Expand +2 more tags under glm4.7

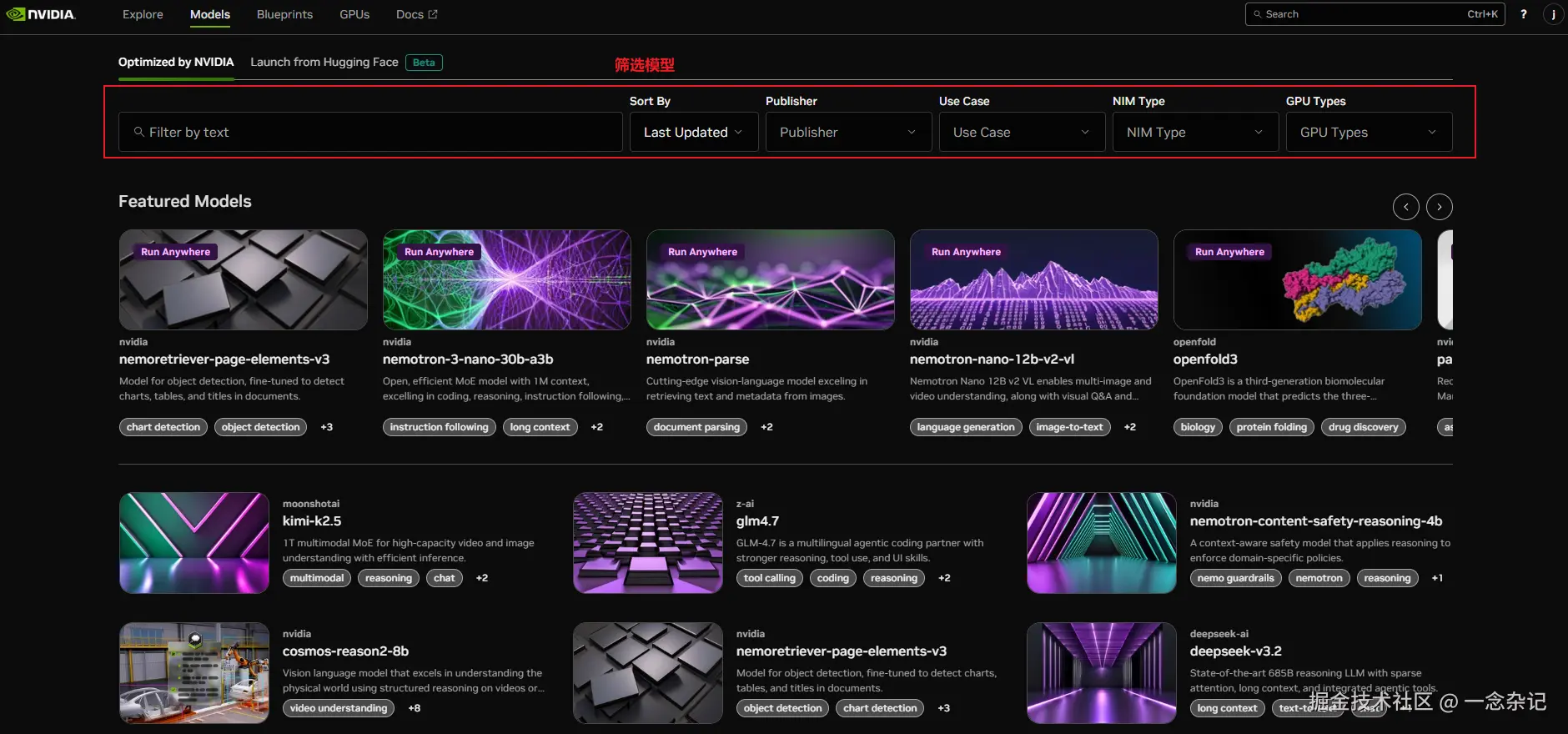[x=944, y=578]
